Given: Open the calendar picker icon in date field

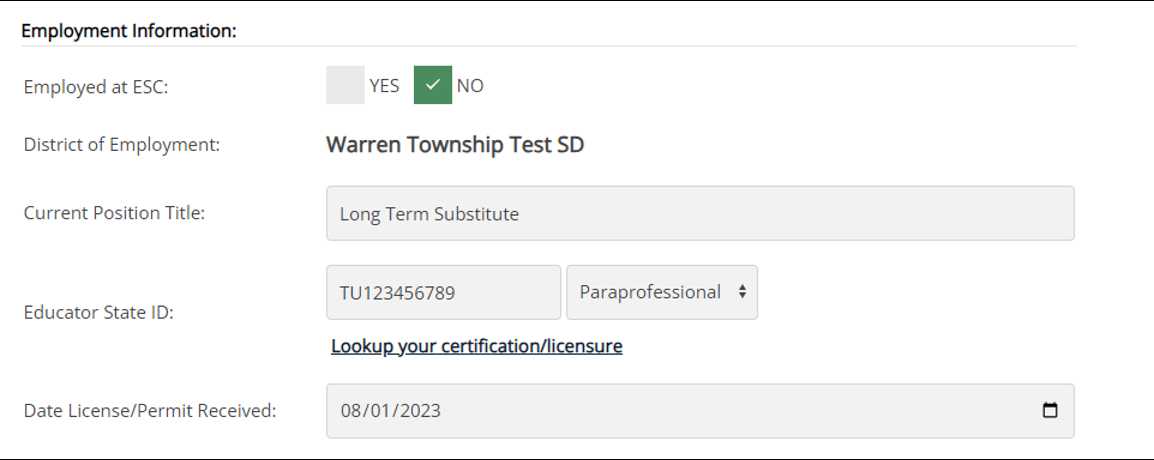Looking at the screenshot, I should click(1050, 411).
